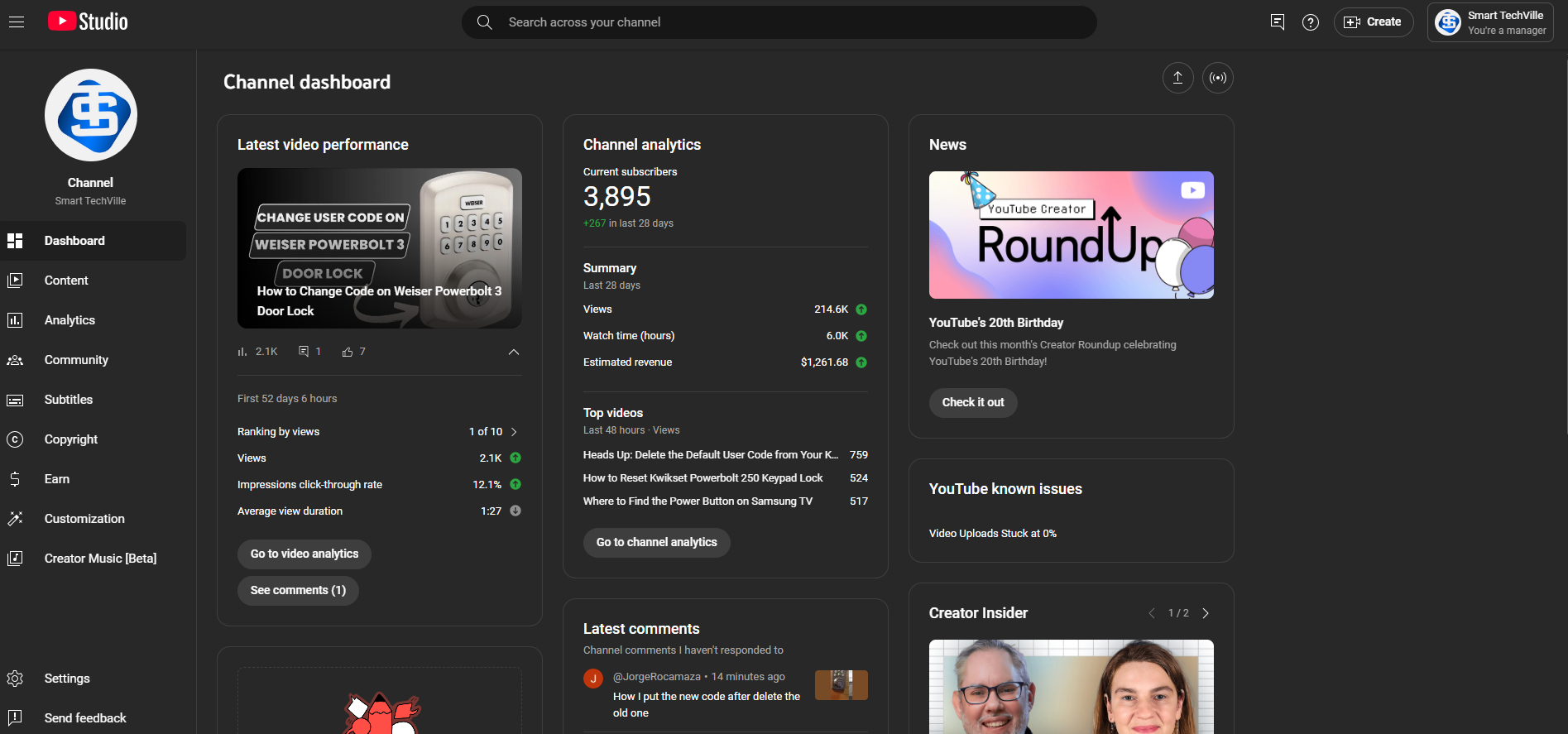This screenshot has height=734, width=1568.
Task: Click the Go live broadcast icon
Action: (1218, 78)
